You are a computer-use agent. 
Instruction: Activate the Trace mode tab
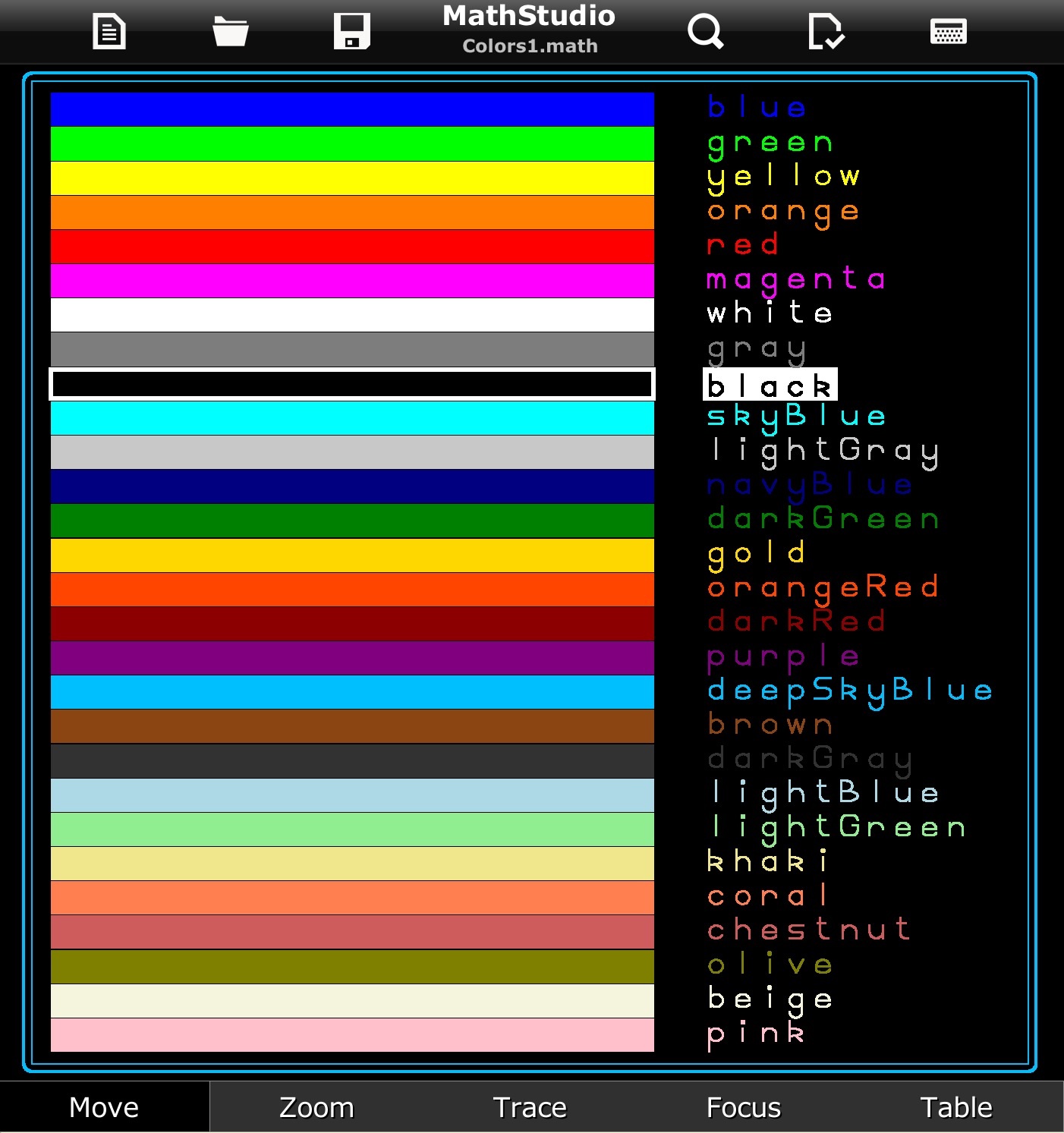click(530, 1107)
